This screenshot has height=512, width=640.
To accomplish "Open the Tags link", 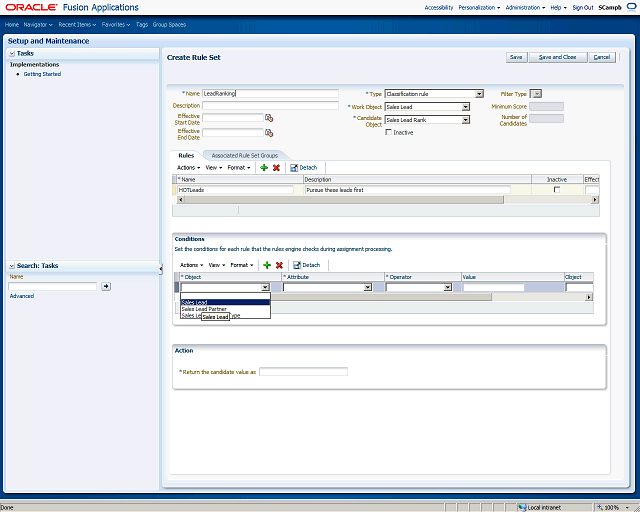I will 142,25.
